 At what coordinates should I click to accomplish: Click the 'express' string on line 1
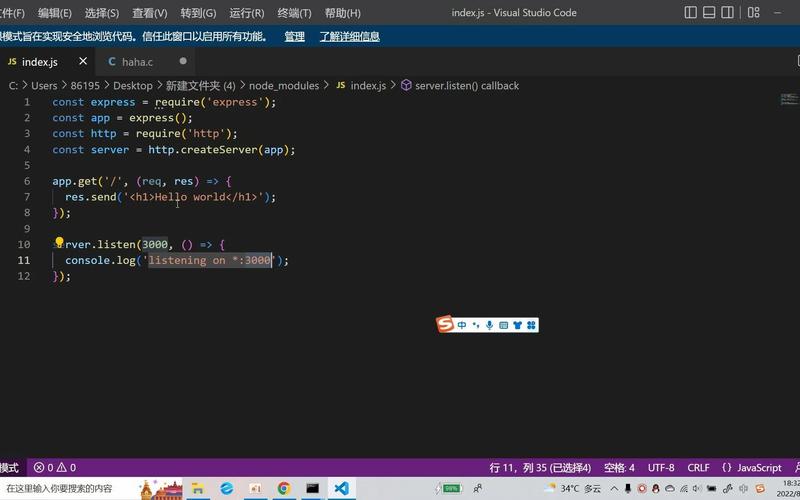coord(235,102)
